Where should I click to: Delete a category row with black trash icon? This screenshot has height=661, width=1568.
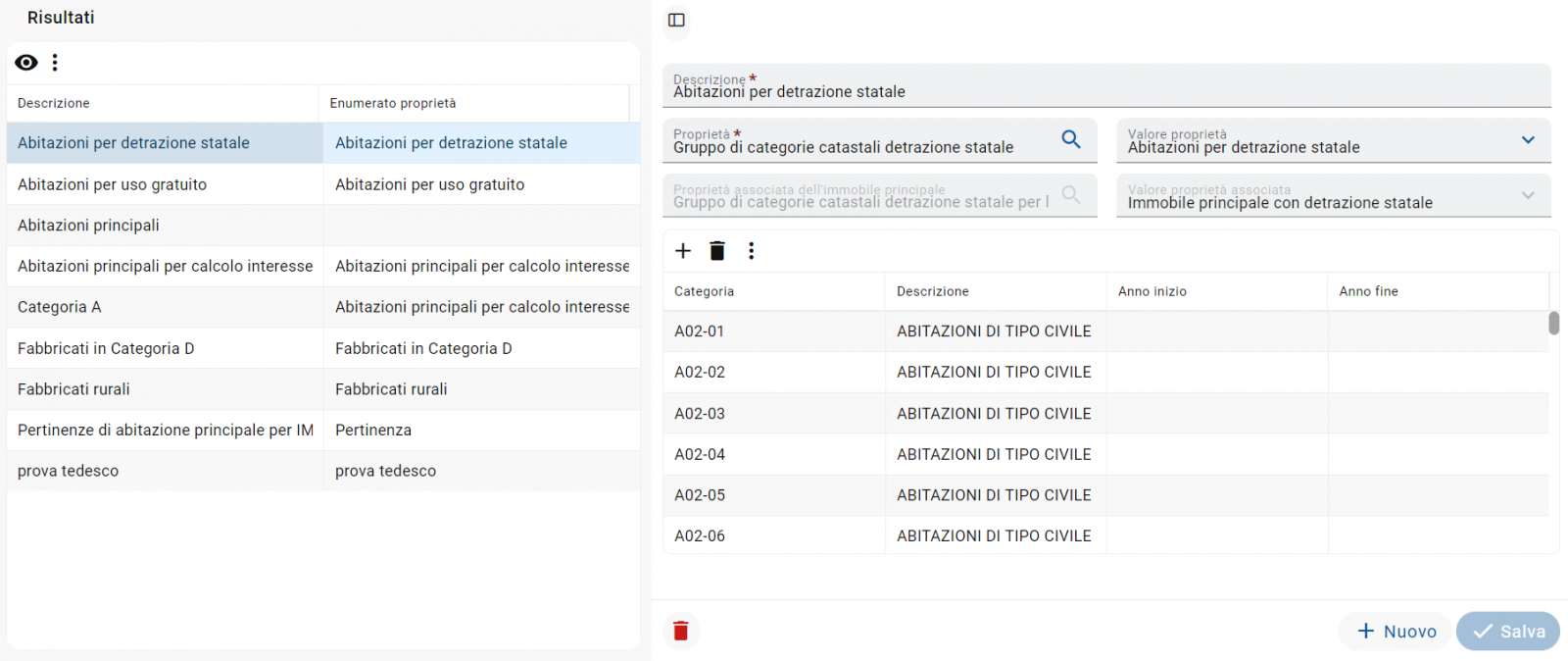(x=717, y=251)
